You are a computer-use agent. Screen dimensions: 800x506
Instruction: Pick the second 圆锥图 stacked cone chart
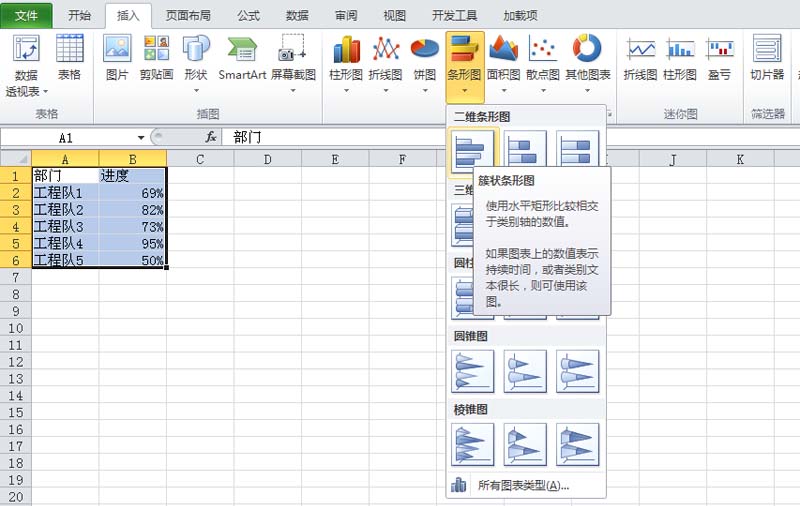[x=525, y=371]
